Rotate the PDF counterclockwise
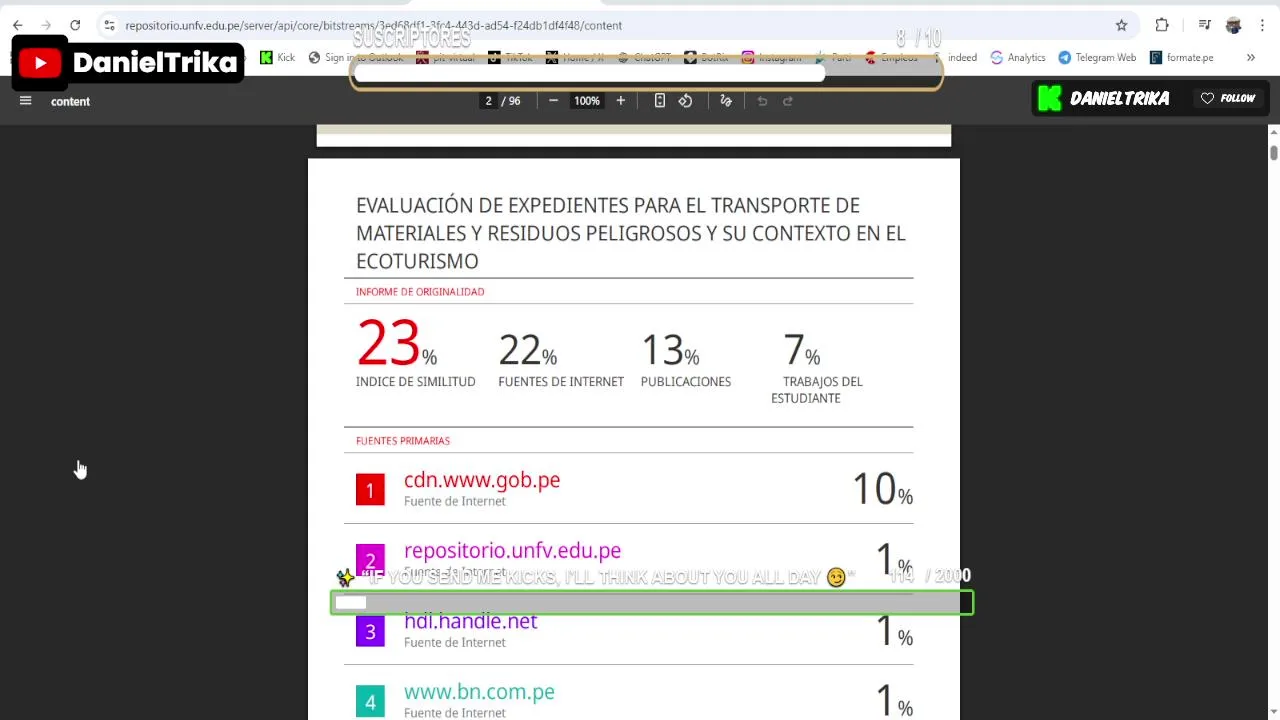Screen dimensions: 1280x720 pos(686,101)
